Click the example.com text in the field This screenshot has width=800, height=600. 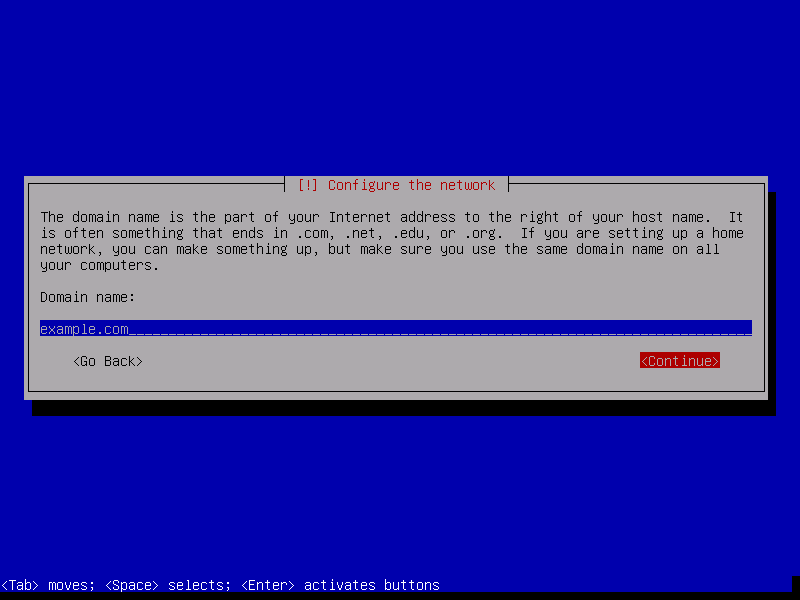coord(84,328)
